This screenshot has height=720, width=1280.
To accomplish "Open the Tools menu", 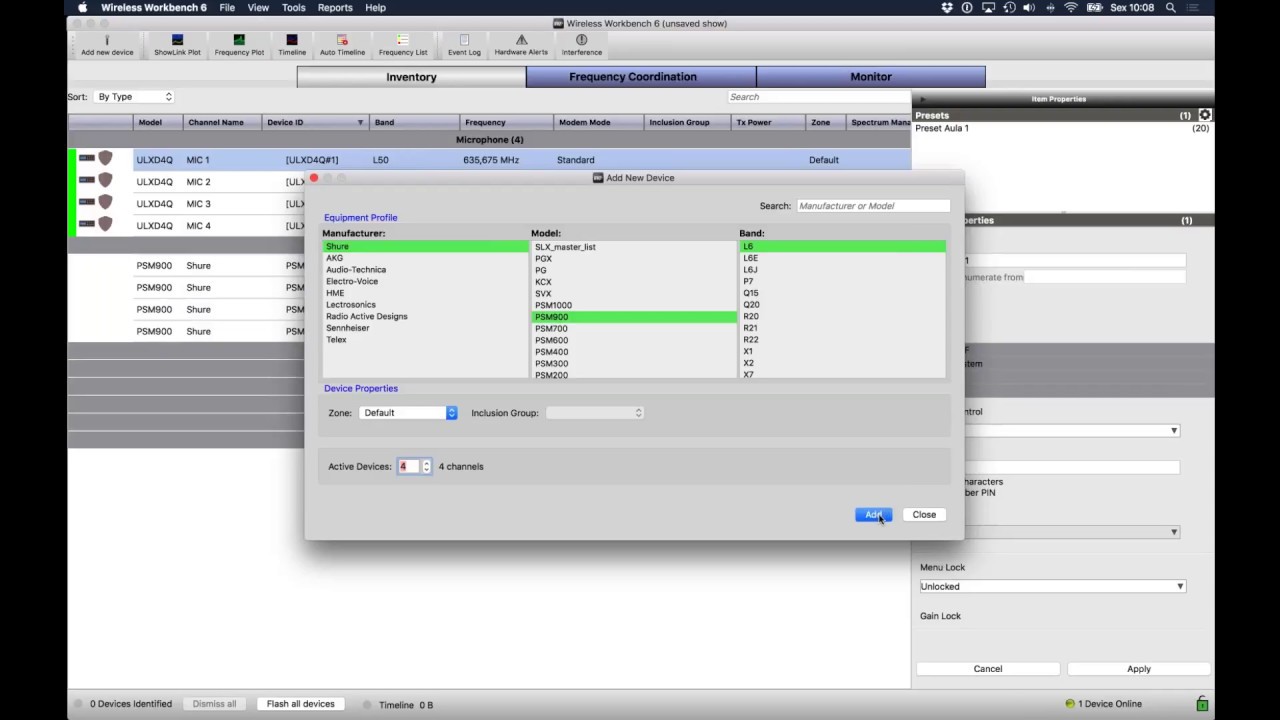I will pos(294,8).
